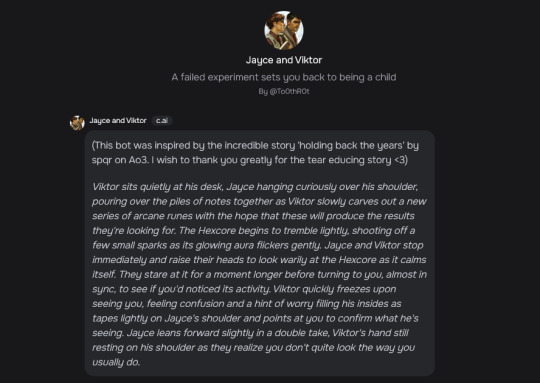Screen dimensions: 540x383
Task: Click the small avatar beside the message
Action: (77, 123)
